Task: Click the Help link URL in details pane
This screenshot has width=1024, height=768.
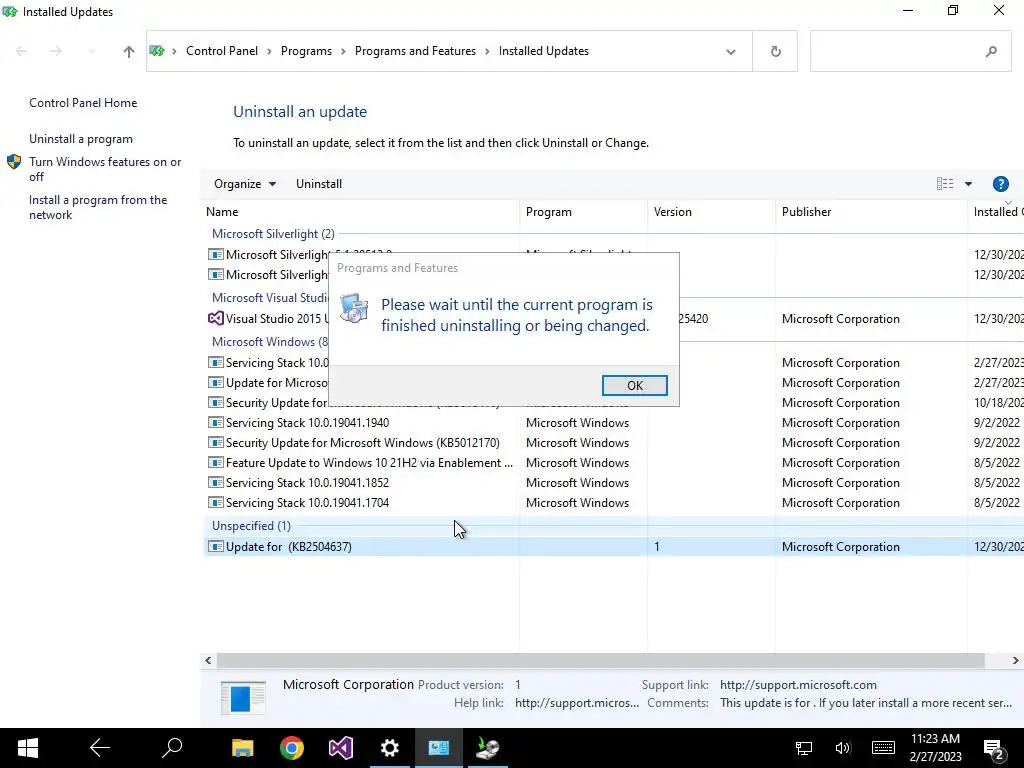Action: click(x=577, y=703)
